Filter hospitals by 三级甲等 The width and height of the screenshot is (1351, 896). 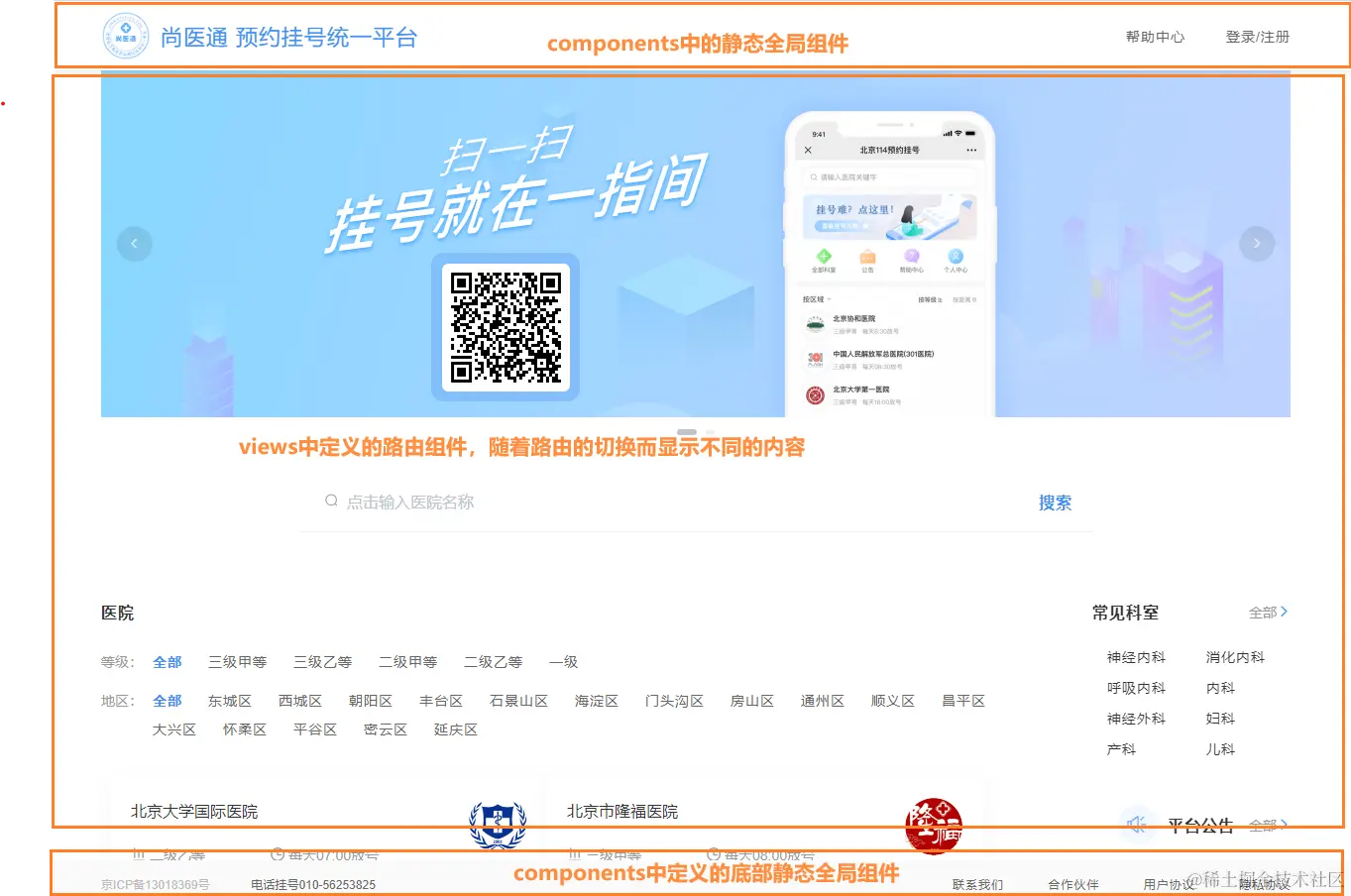point(237,662)
